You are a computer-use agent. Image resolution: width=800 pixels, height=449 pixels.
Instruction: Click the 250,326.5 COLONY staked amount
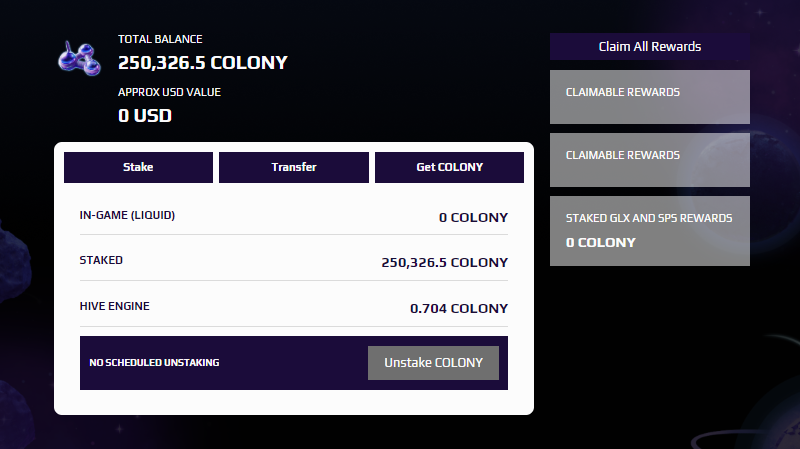pyautogui.click(x=444, y=262)
